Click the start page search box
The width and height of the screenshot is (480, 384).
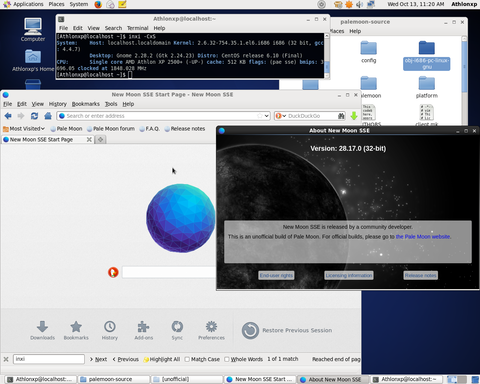tap(169, 272)
